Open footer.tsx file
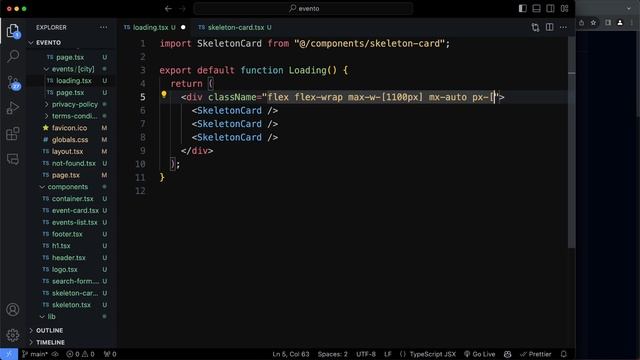640x360 pixels. [67, 234]
